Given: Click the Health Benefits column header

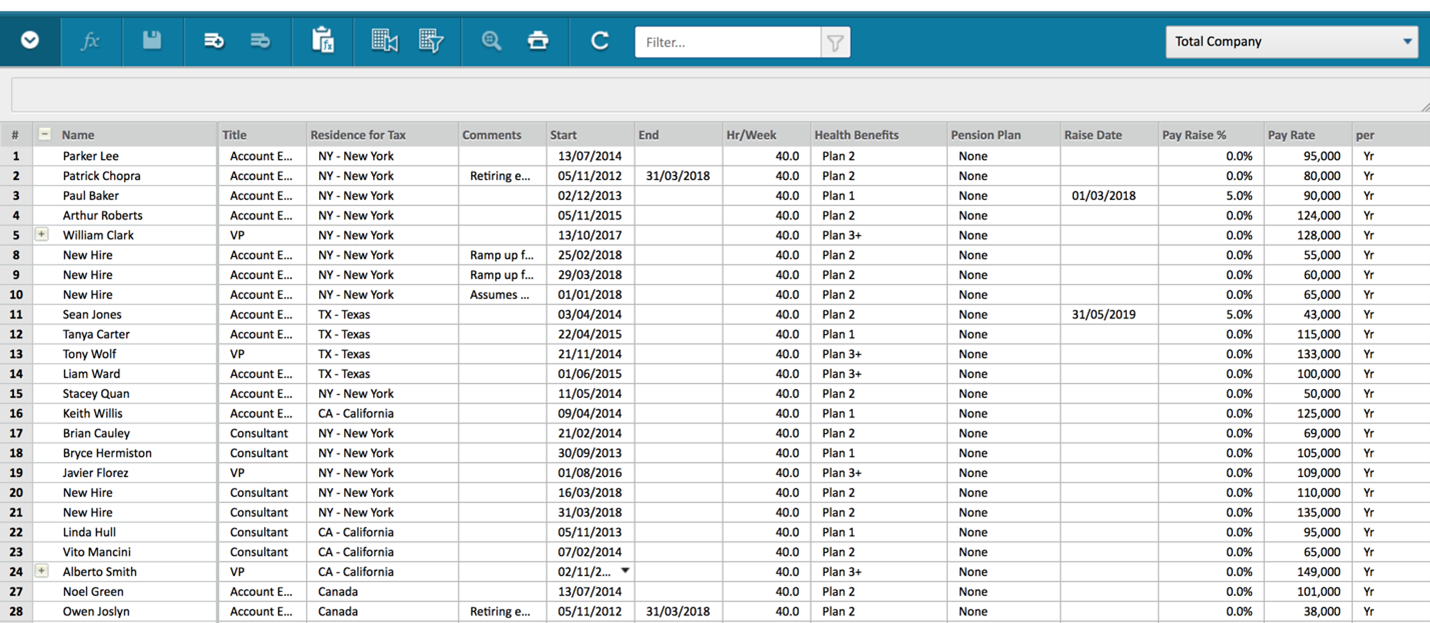Looking at the screenshot, I should pos(856,135).
